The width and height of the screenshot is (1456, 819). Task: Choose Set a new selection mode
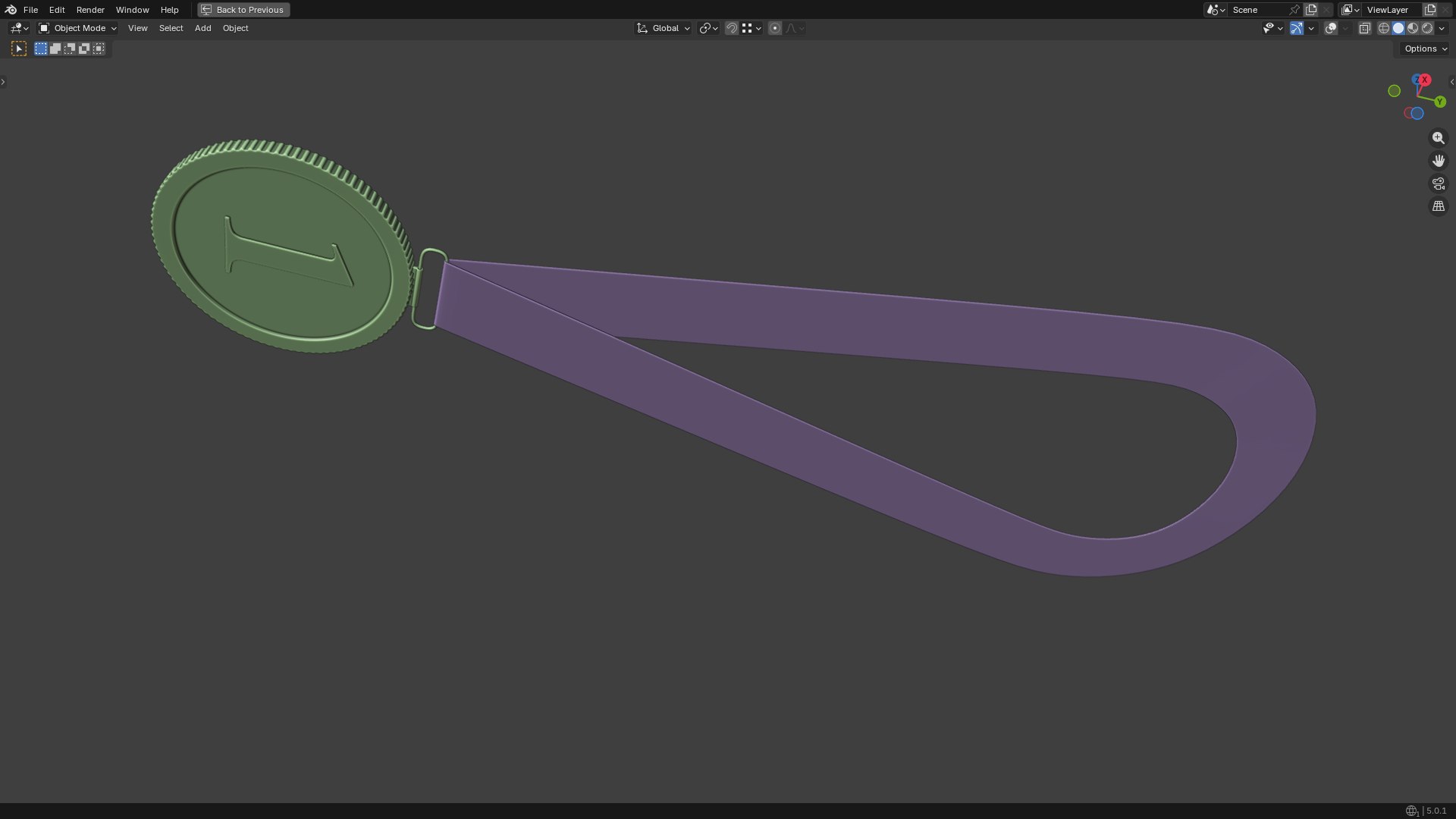41,49
